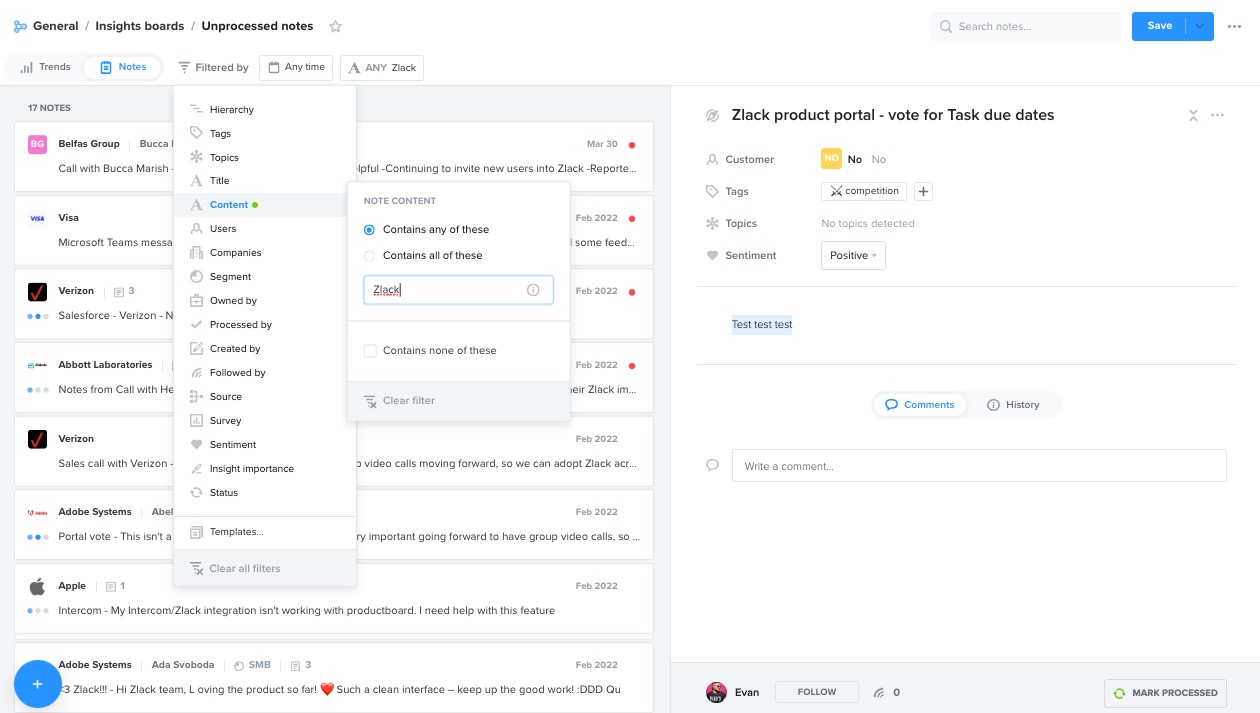The width and height of the screenshot is (1260, 713).
Task: Click the followers count icon next to FOLLOW
Action: [x=879, y=692]
